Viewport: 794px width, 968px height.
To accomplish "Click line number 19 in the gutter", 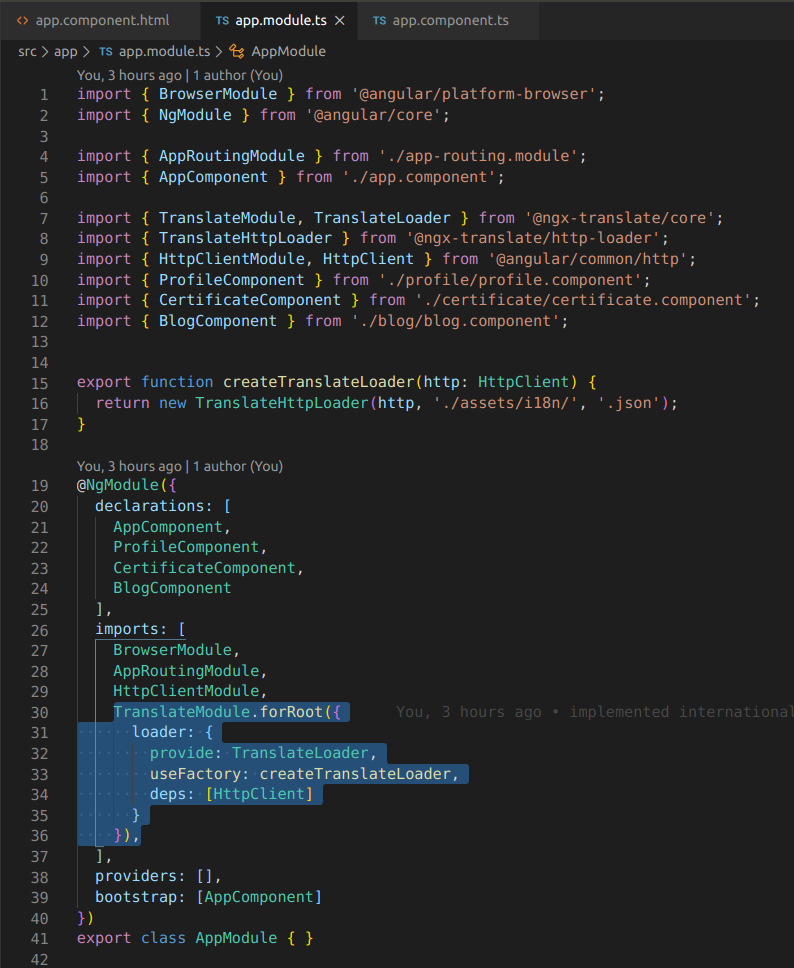I will [x=40, y=486].
